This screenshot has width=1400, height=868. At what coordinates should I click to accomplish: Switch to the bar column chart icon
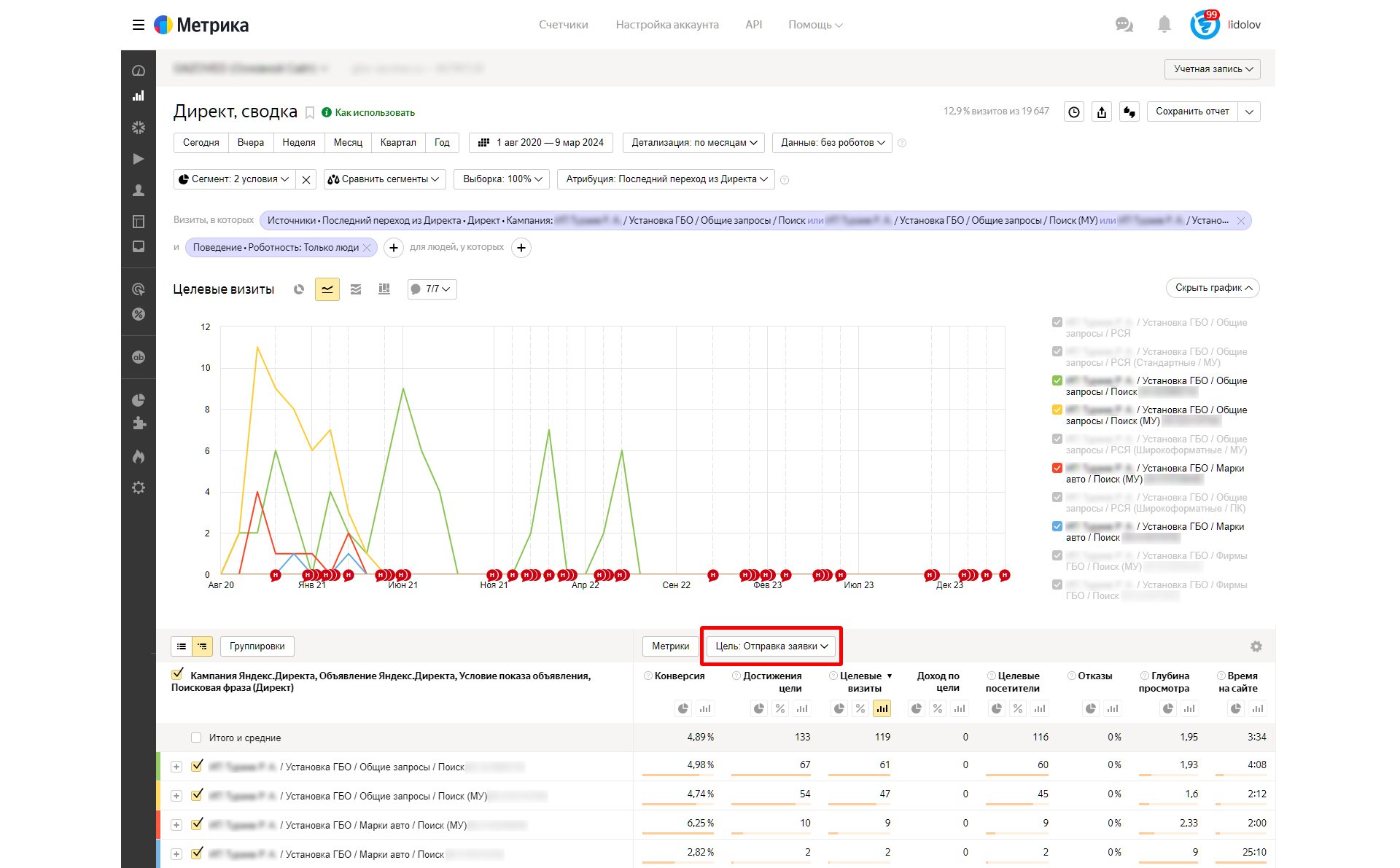384,289
